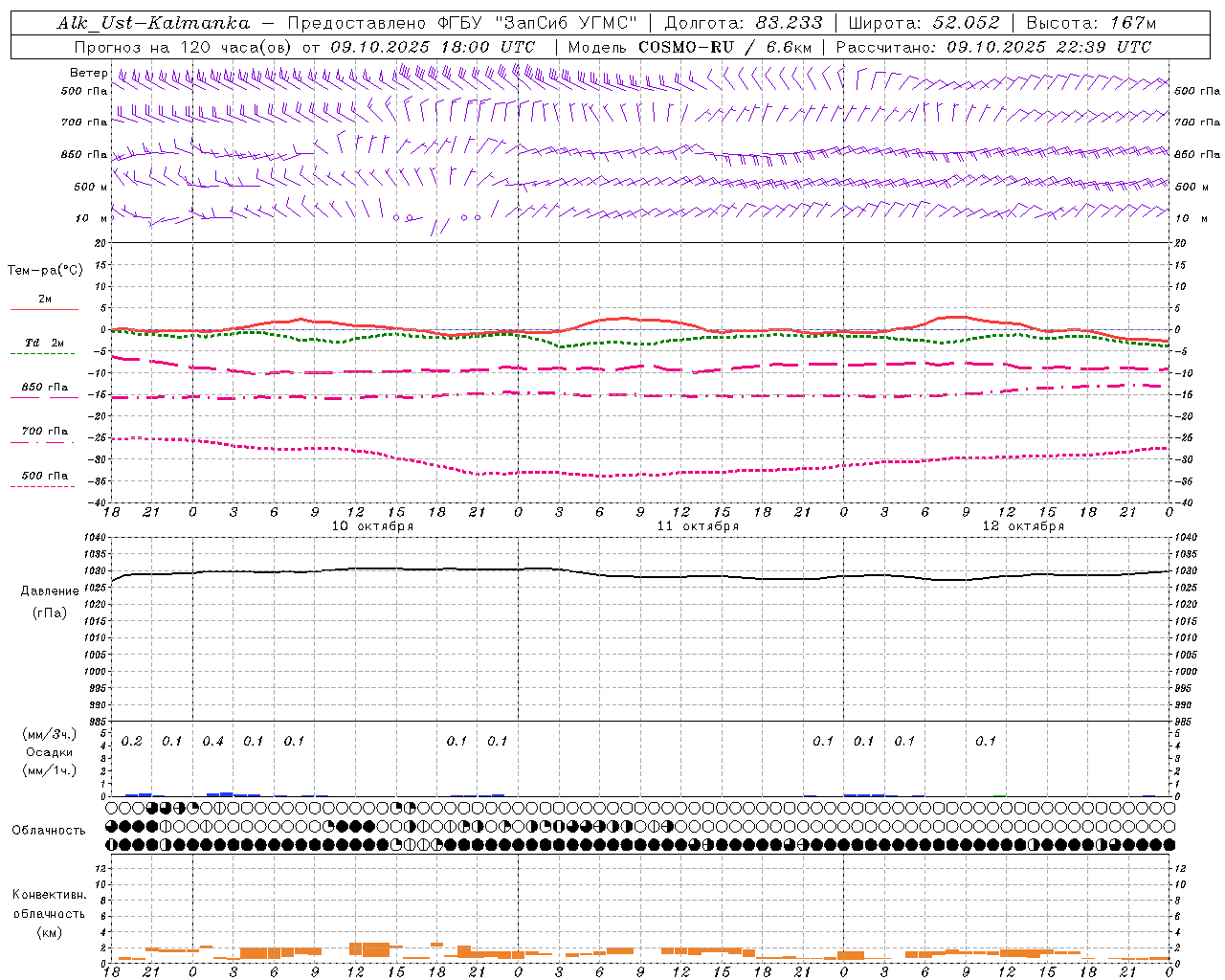Click the 11 октября date label

click(698, 526)
